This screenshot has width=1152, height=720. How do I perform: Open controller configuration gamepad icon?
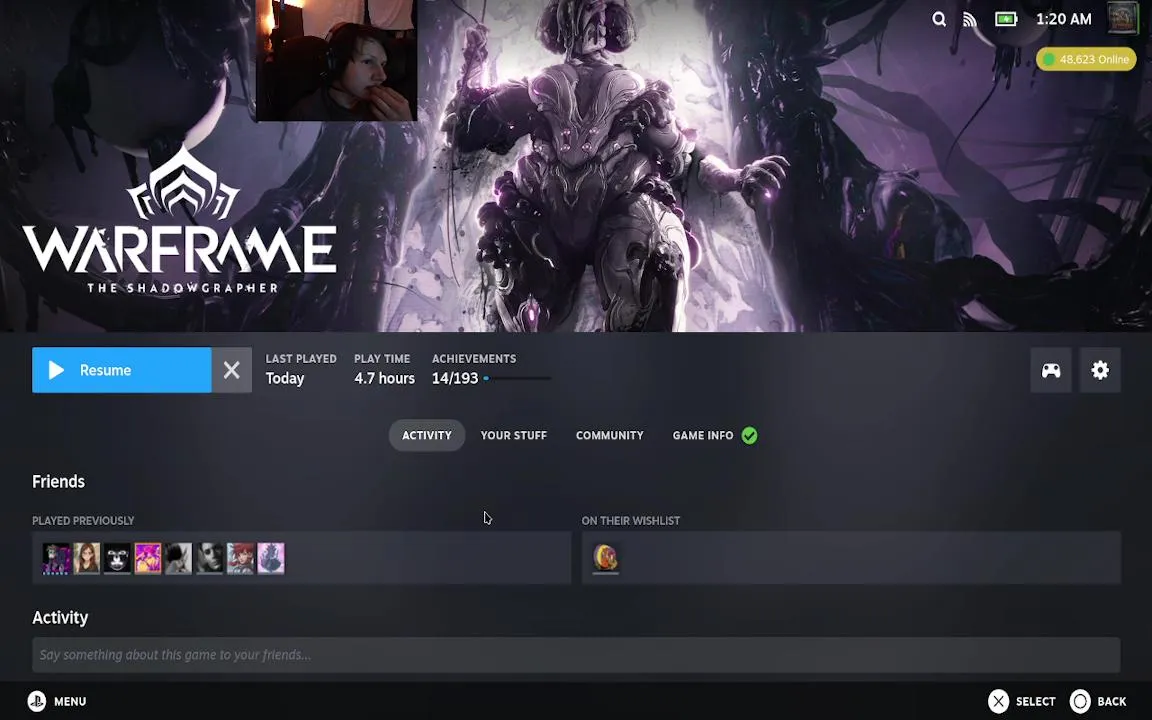tap(1051, 370)
